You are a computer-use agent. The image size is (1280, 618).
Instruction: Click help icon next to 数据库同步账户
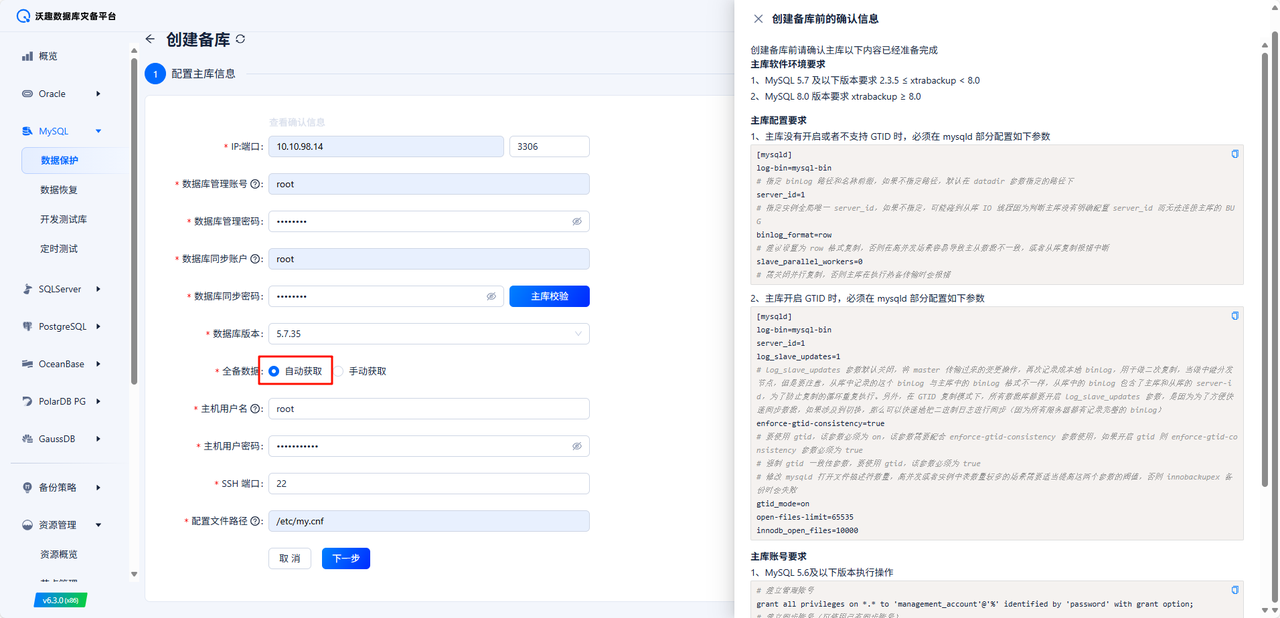256,259
